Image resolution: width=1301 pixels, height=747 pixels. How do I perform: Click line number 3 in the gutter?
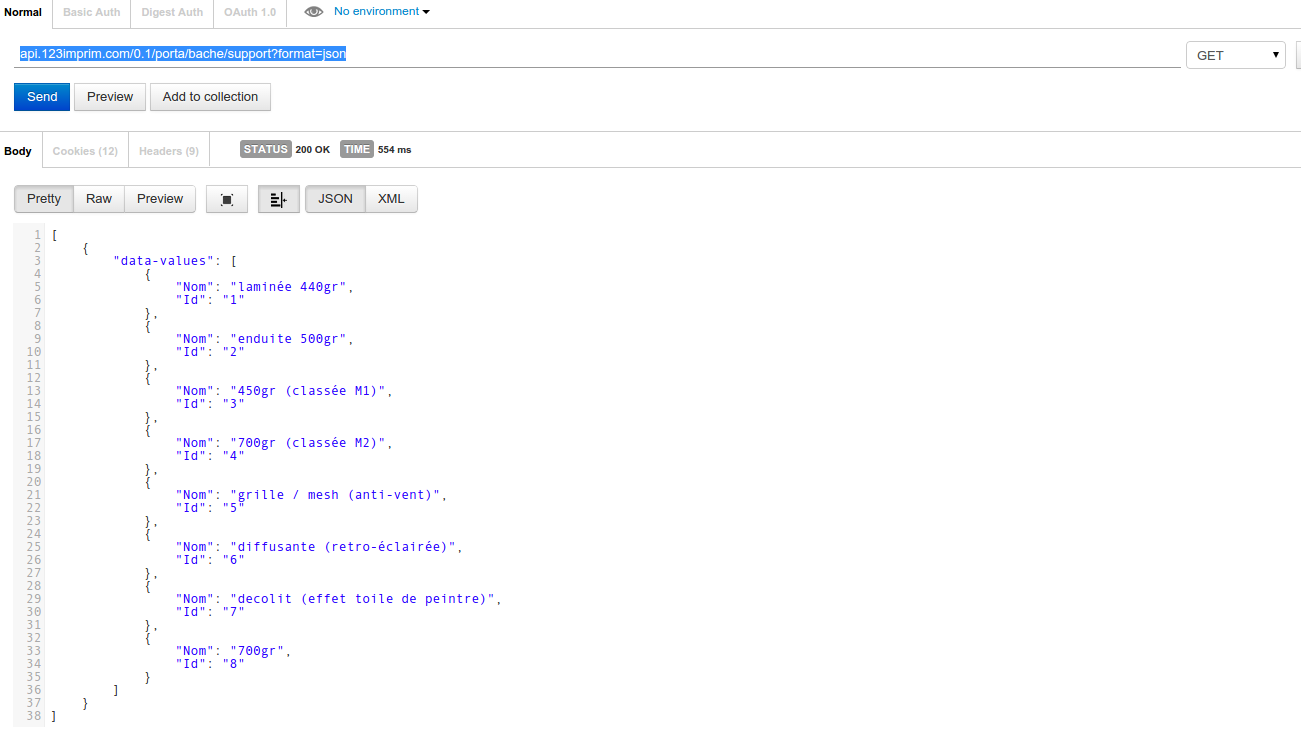point(37,261)
